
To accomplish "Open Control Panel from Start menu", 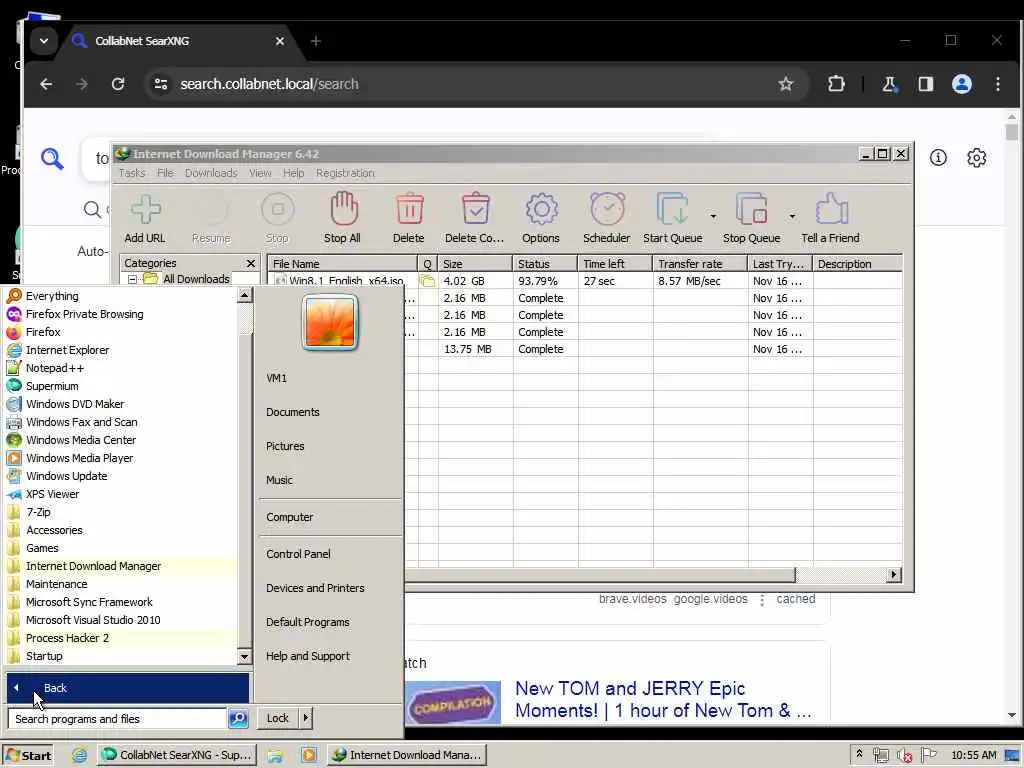I will (x=298, y=554).
